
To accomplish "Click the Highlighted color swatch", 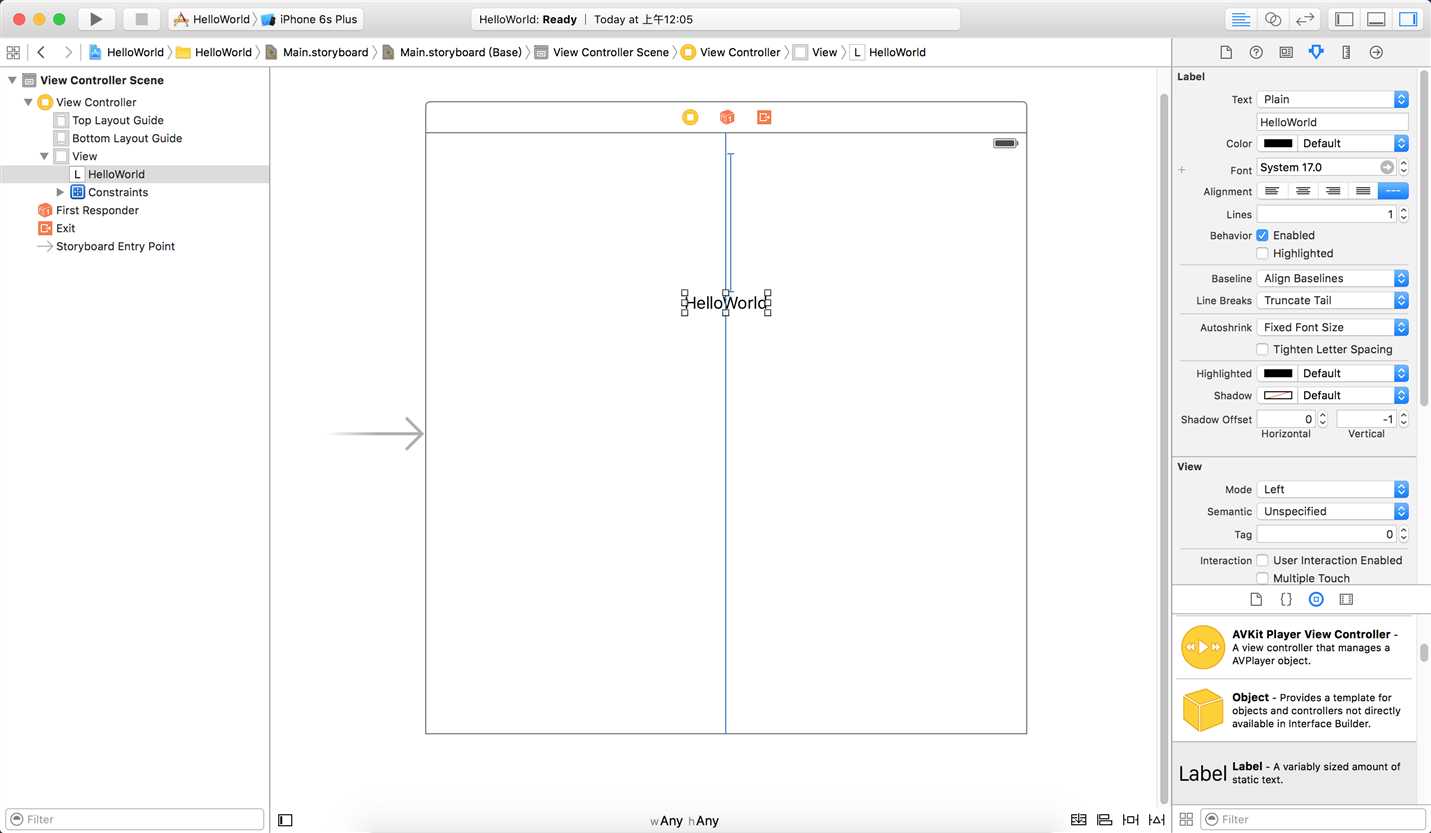I will tap(1277, 373).
